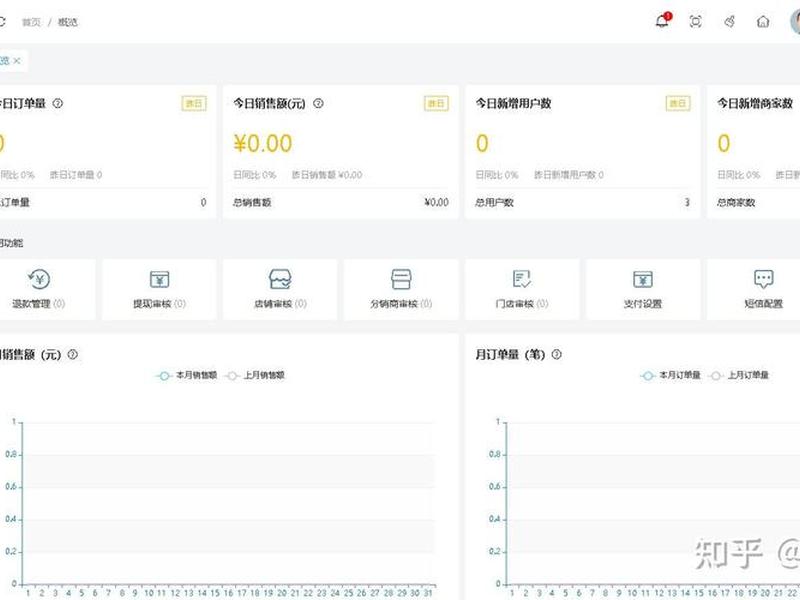Viewport: 800px width, 600px height.
Task: Click 昨日 tag on 今日新增用户数 card
Action: coord(678,104)
